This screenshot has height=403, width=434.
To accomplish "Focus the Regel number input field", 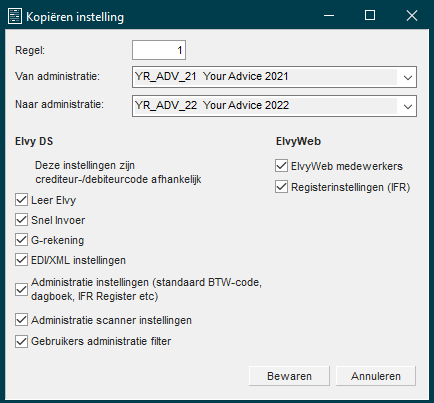I will (159, 50).
